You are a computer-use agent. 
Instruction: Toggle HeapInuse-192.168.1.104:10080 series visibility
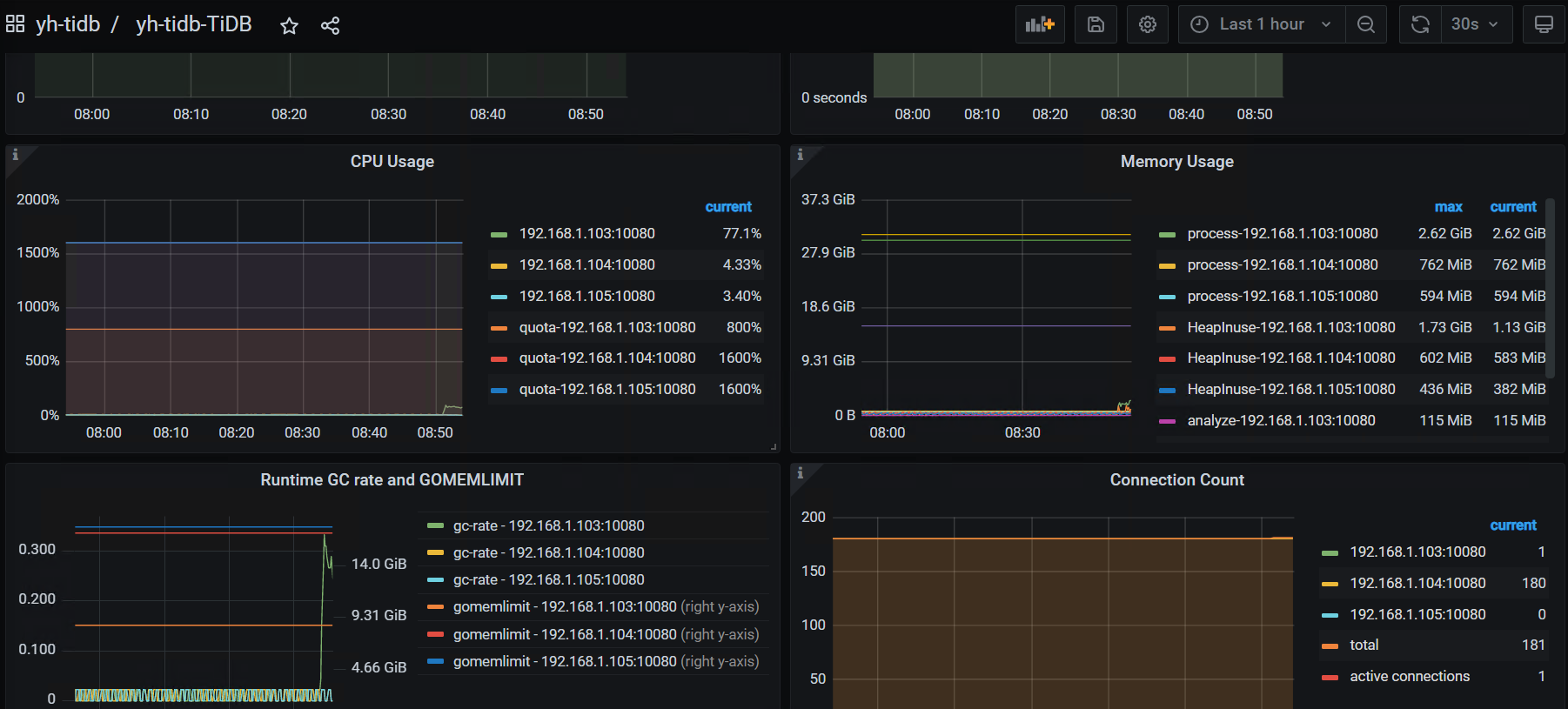(x=1290, y=358)
